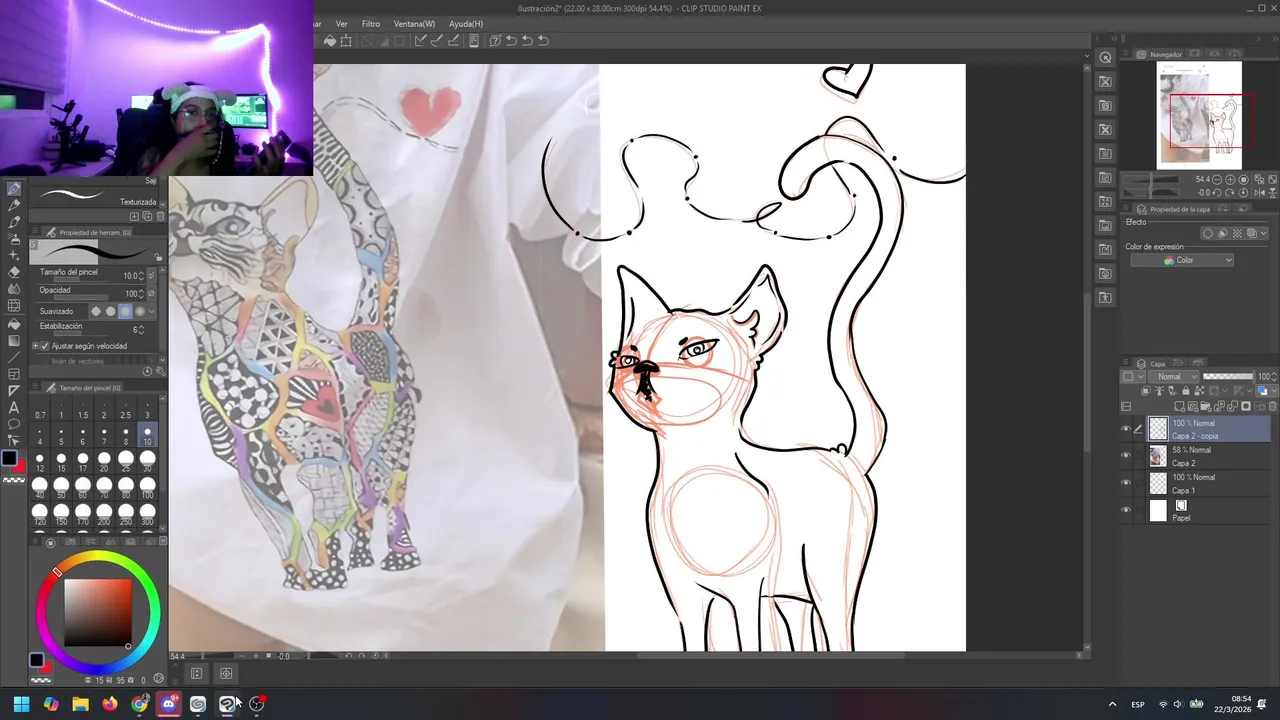Flip the canvas vertically in Navegador
Screen dimensions: 1280x720
tap(1272, 193)
